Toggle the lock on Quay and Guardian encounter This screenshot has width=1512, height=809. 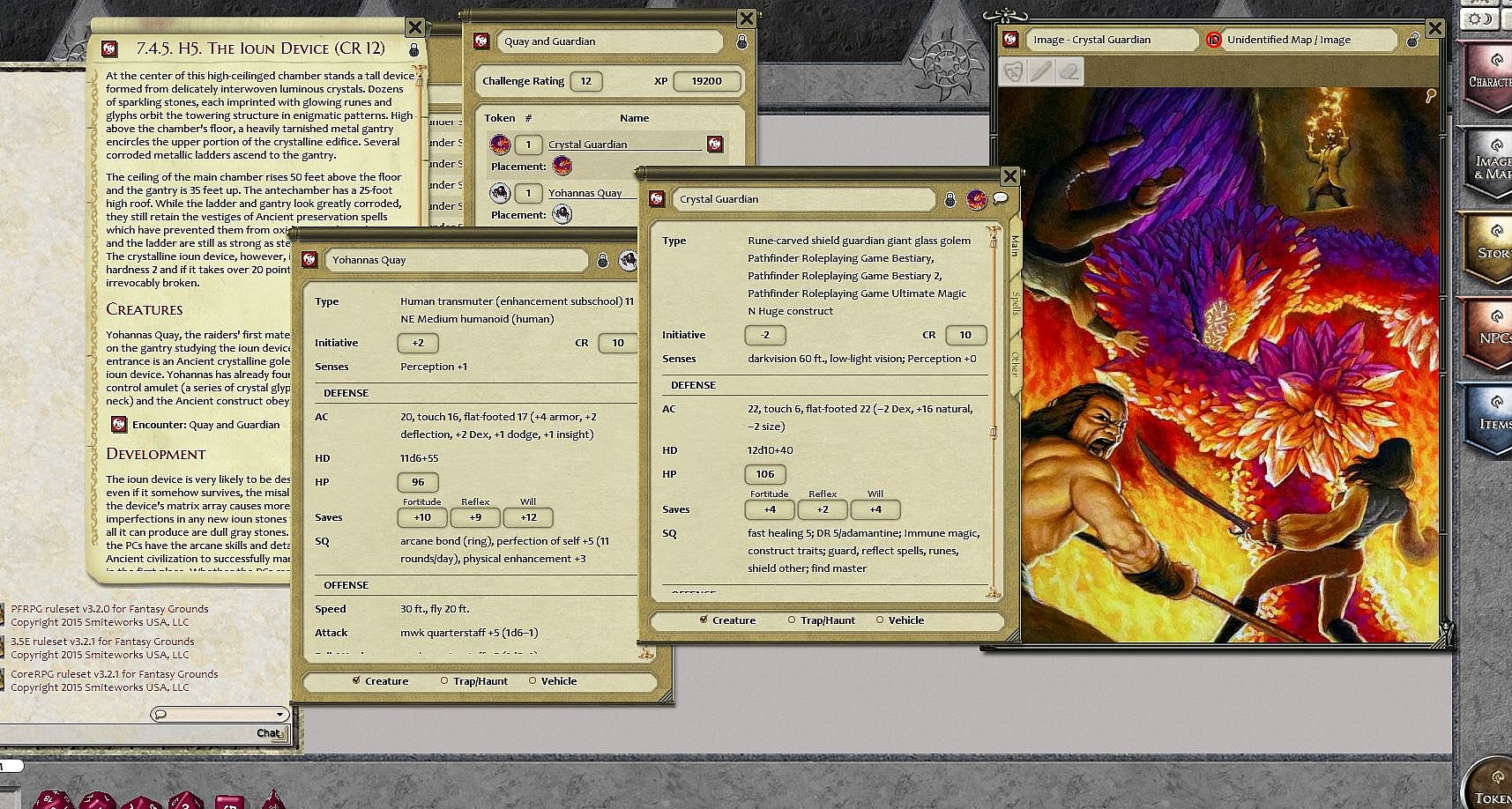[x=742, y=41]
